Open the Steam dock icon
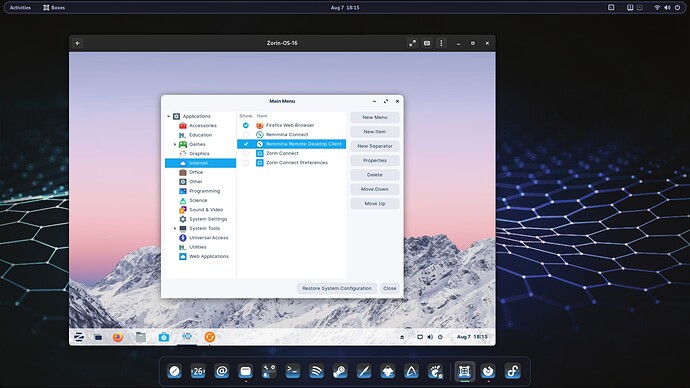The width and height of the screenshot is (690, 388). [x=340, y=371]
